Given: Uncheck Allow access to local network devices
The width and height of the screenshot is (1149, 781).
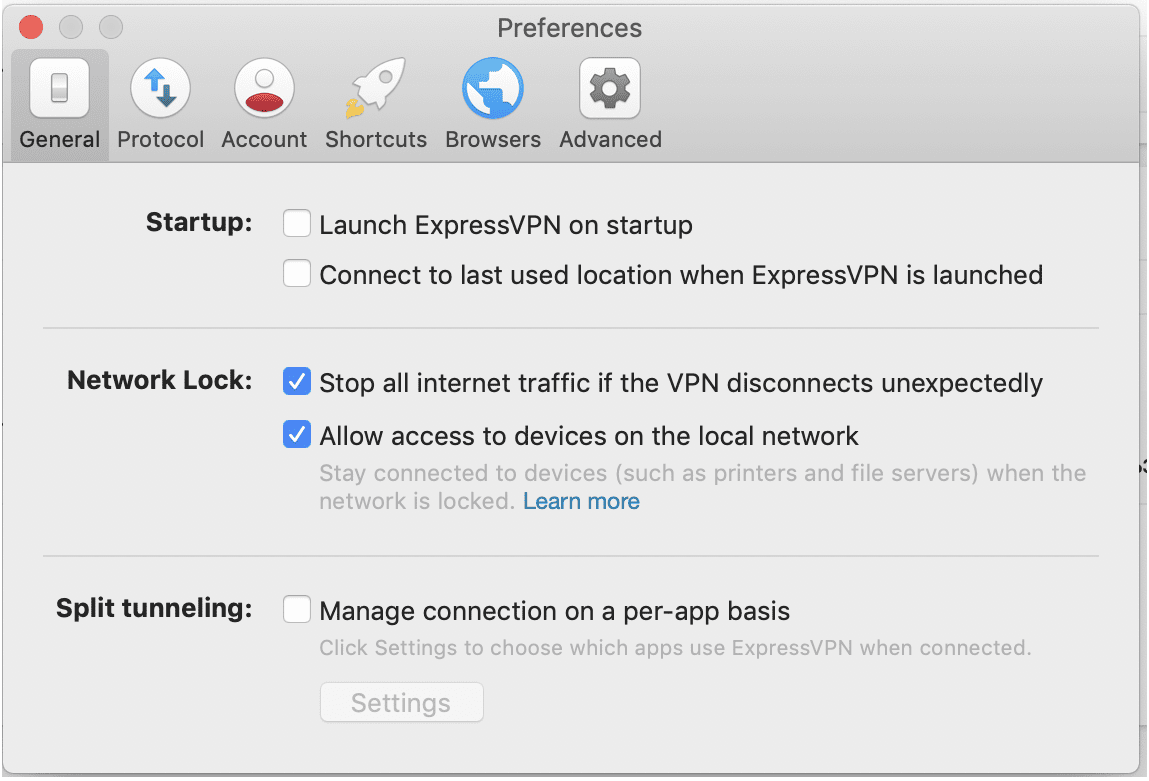Looking at the screenshot, I should (x=297, y=435).
